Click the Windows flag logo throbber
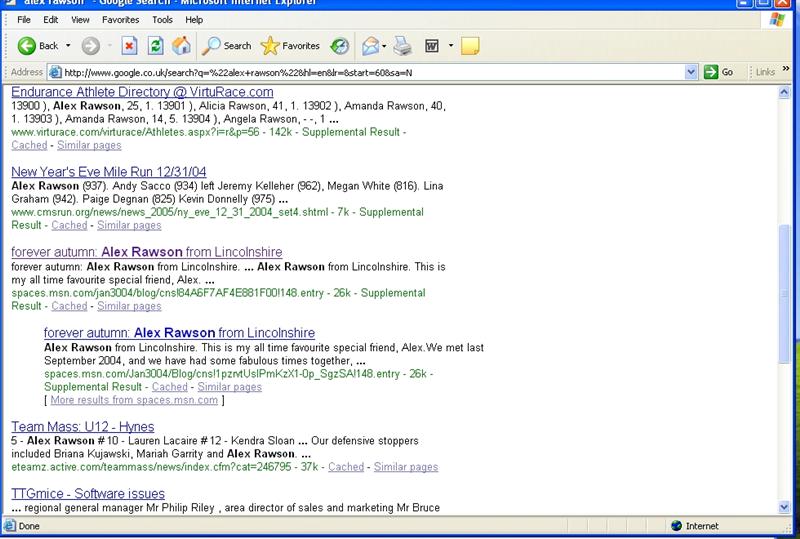This screenshot has height=539, width=800. point(777,20)
